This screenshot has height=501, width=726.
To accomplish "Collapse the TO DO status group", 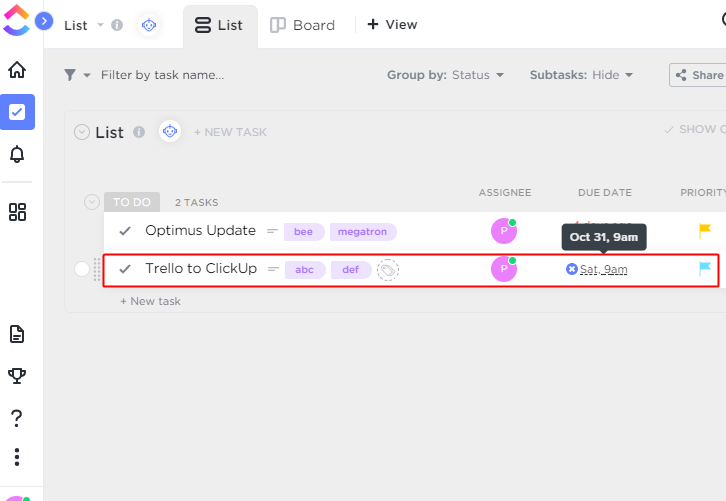I will pyautogui.click(x=92, y=202).
